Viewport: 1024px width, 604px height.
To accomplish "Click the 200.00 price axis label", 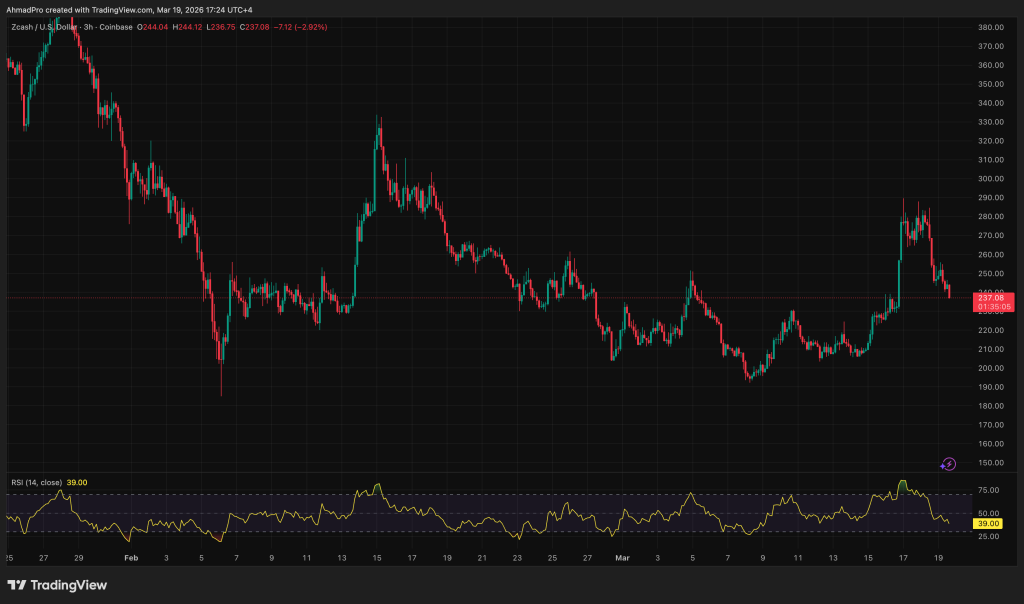I will pyautogui.click(x=991, y=368).
